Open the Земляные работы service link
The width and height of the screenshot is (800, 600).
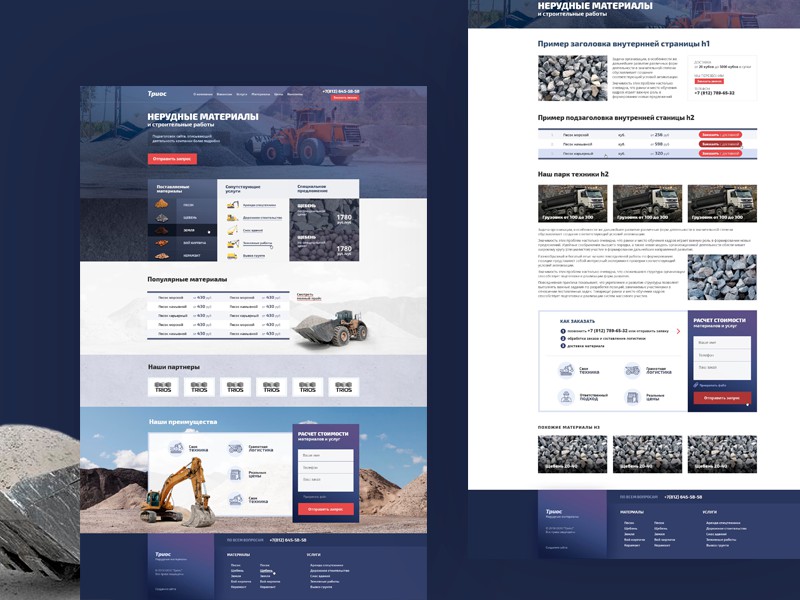(x=257, y=243)
